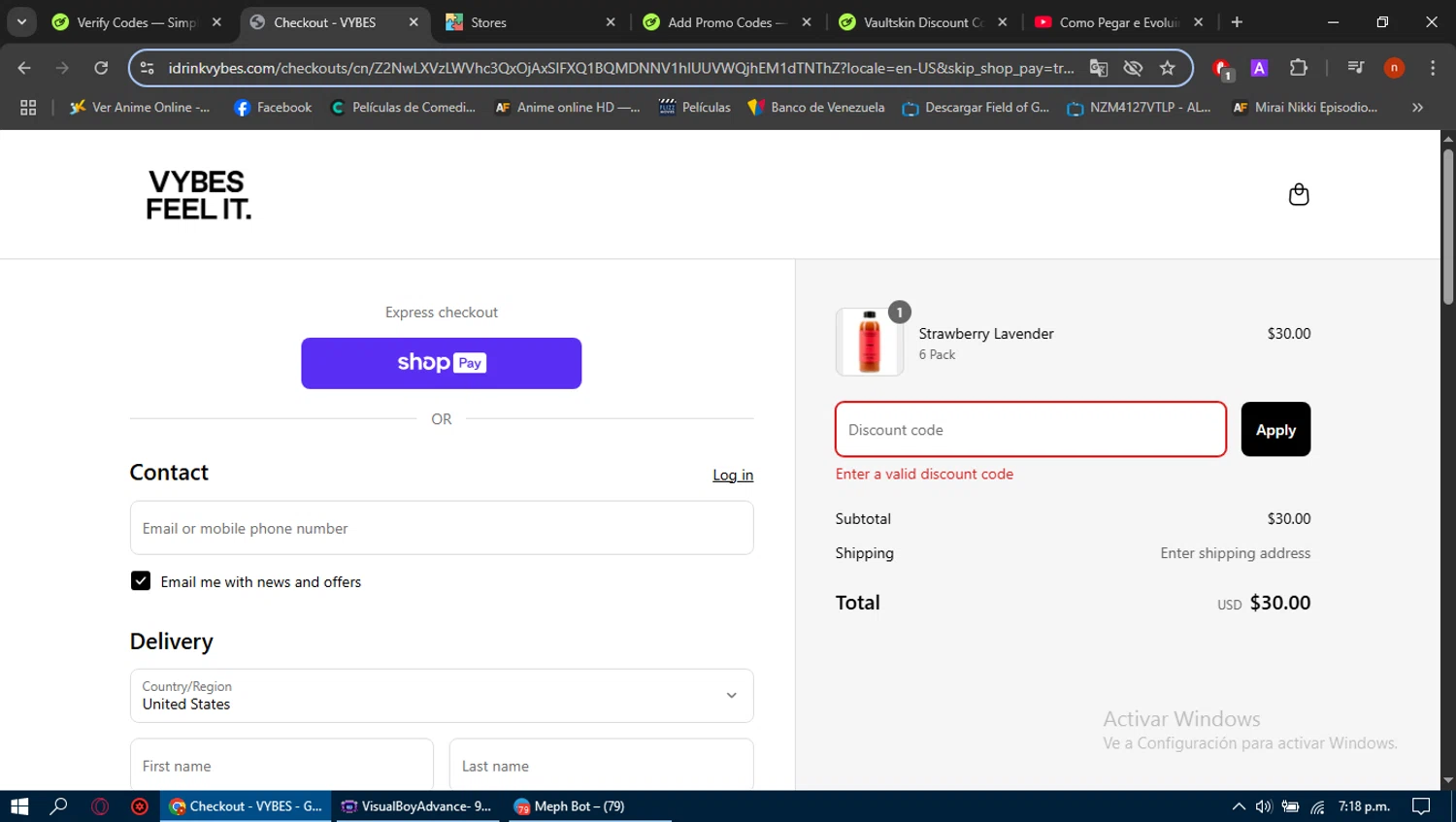Show more bookmarks with the chevron
Image resolution: width=1456 pixels, height=822 pixels.
[x=1417, y=108]
